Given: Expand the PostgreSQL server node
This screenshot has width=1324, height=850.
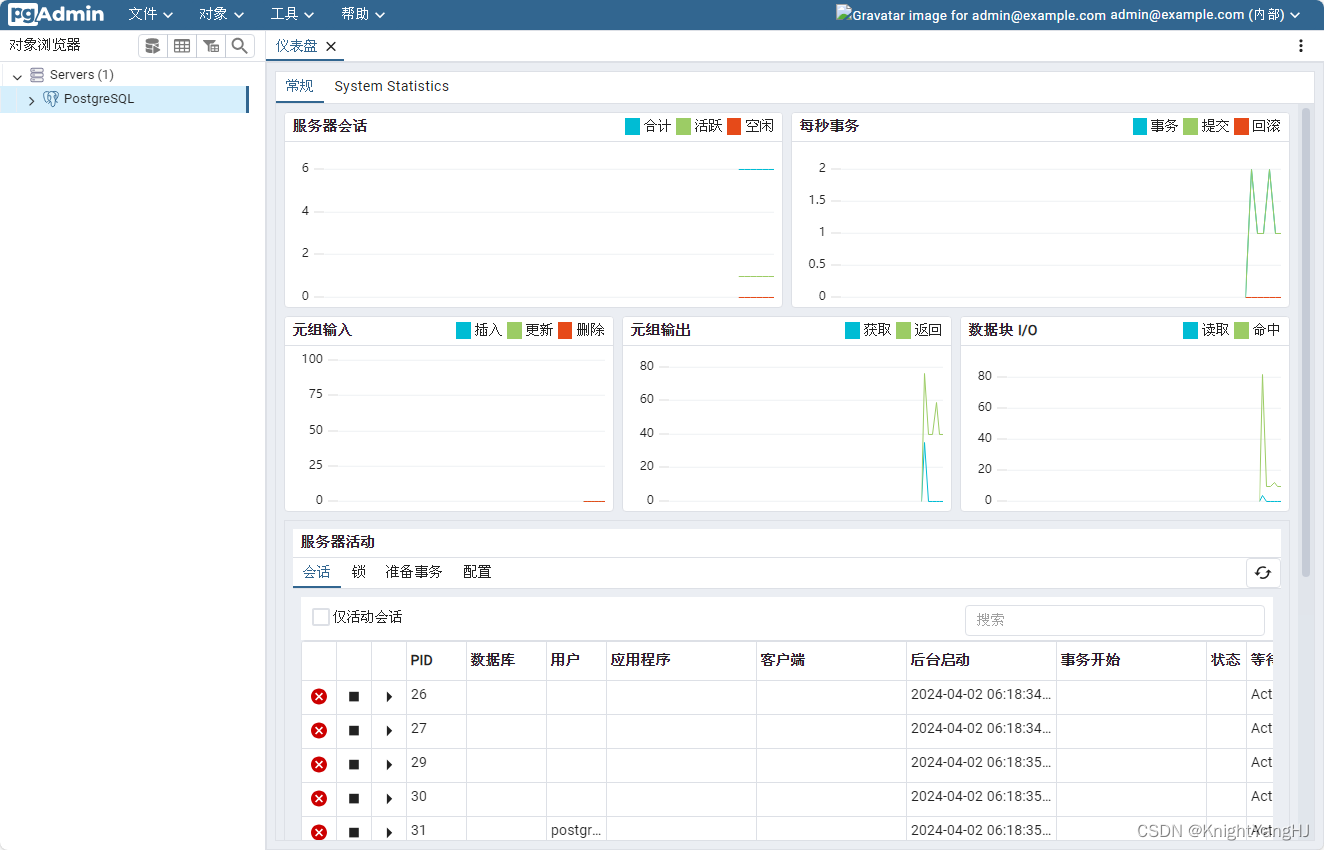Looking at the screenshot, I should tap(31, 100).
